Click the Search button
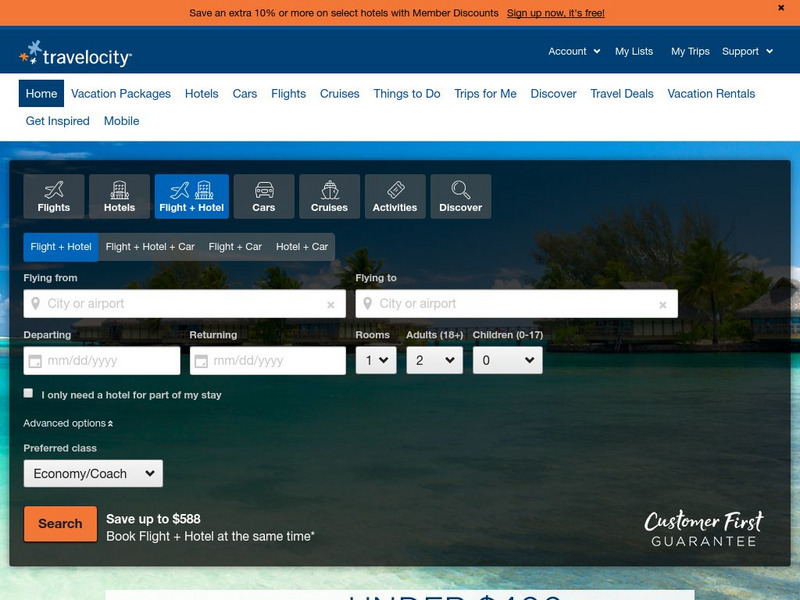Screen dimensions: 800x600 [59, 523]
